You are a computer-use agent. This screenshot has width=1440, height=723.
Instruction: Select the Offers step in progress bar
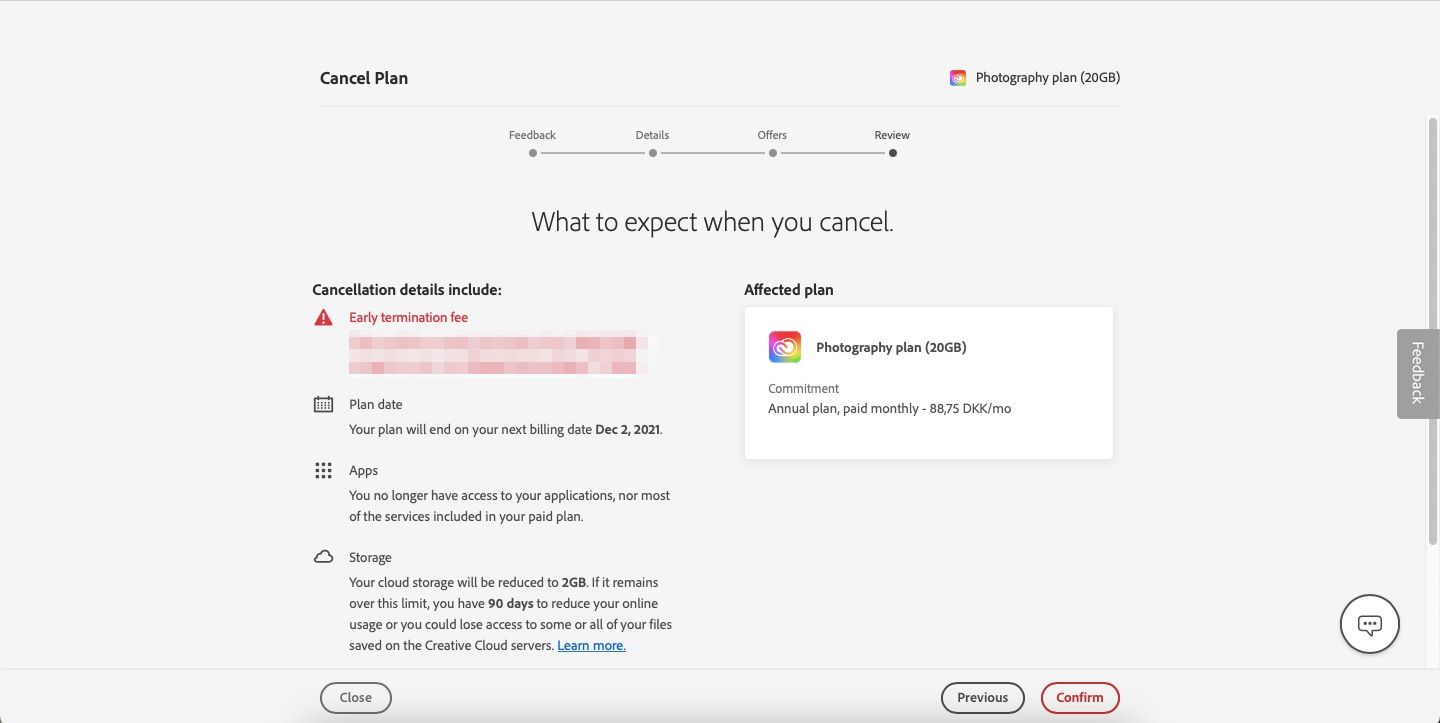pyautogui.click(x=772, y=143)
